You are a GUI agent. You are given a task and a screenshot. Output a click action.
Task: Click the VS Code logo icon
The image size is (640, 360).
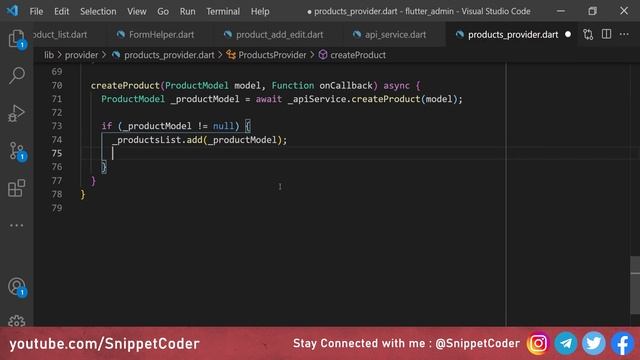click(13, 11)
